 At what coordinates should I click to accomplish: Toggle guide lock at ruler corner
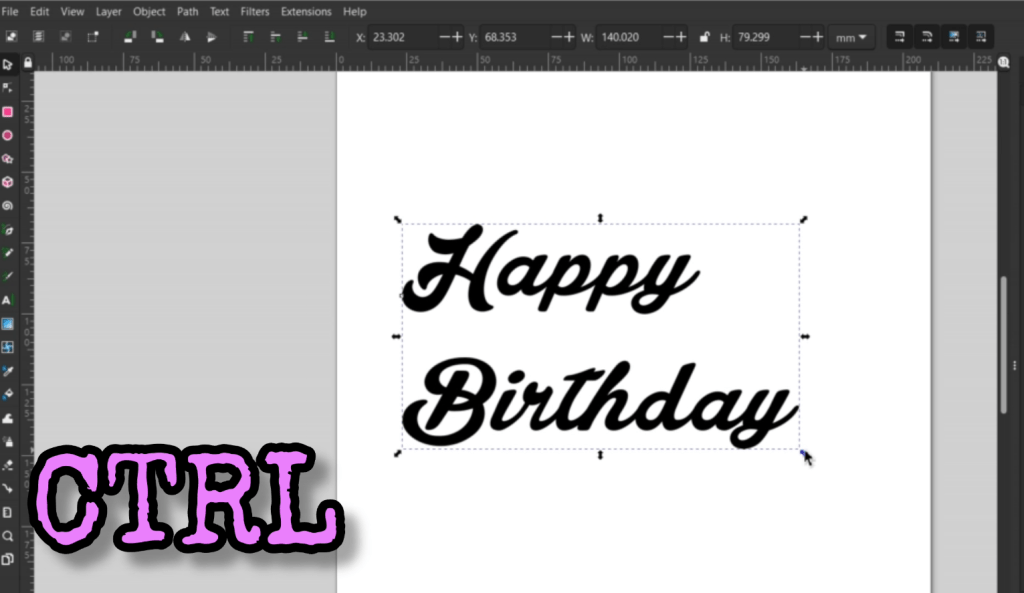(x=28, y=62)
